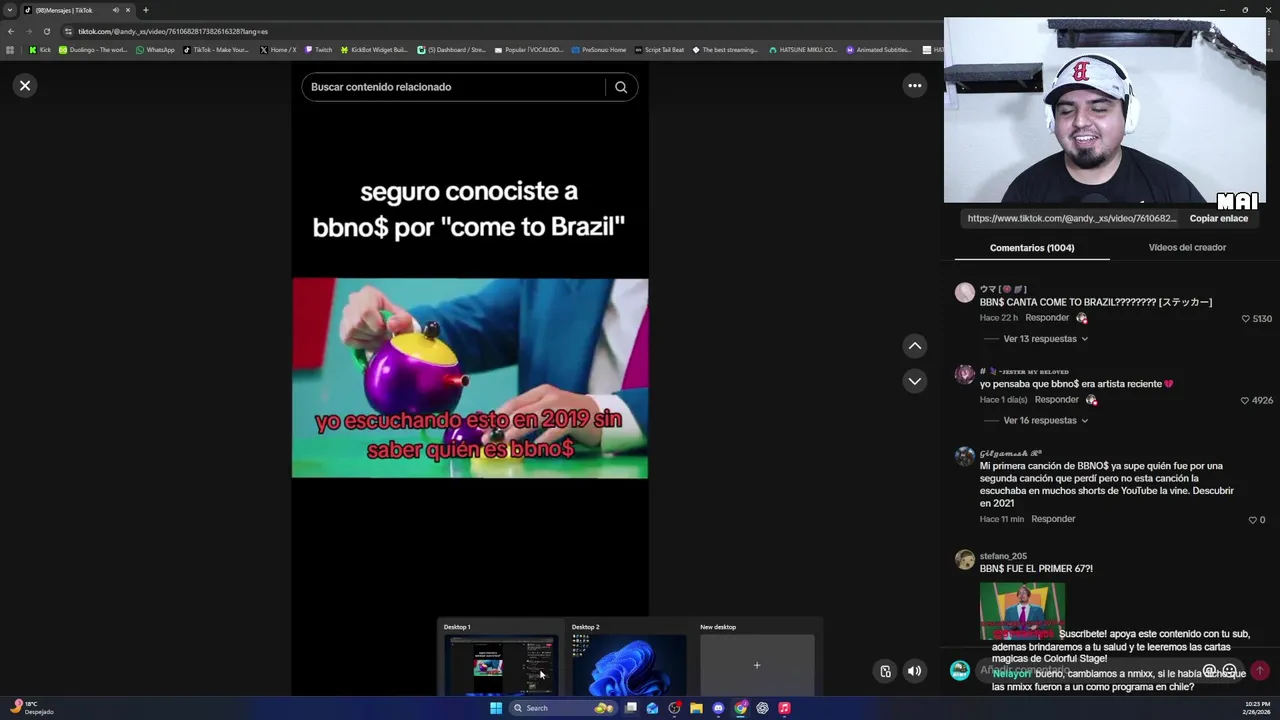The image size is (1280, 720).
Task: Open the Kick bookmark
Action: 40,50
